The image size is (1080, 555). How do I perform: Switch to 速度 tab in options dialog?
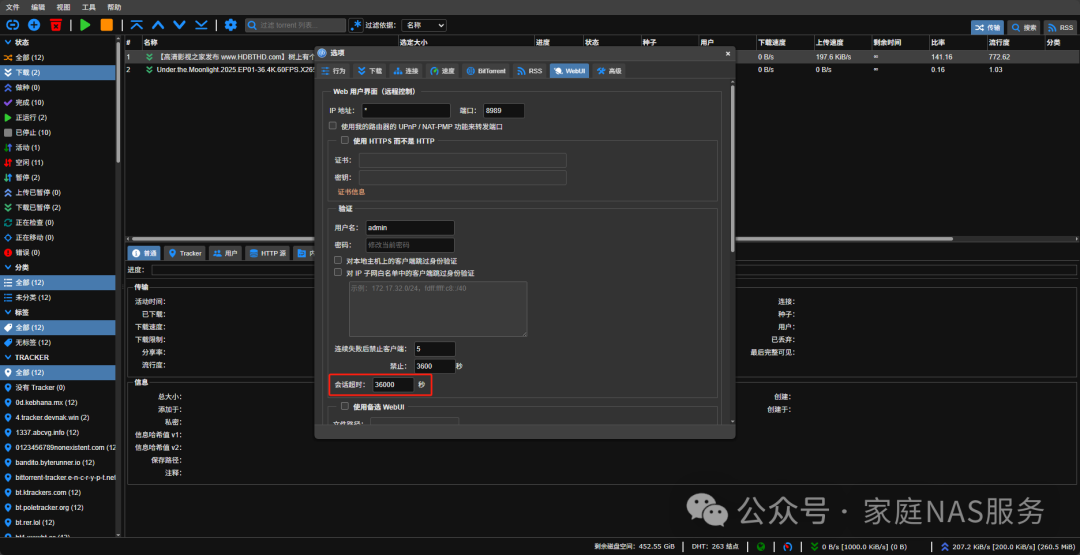[x=442, y=70]
